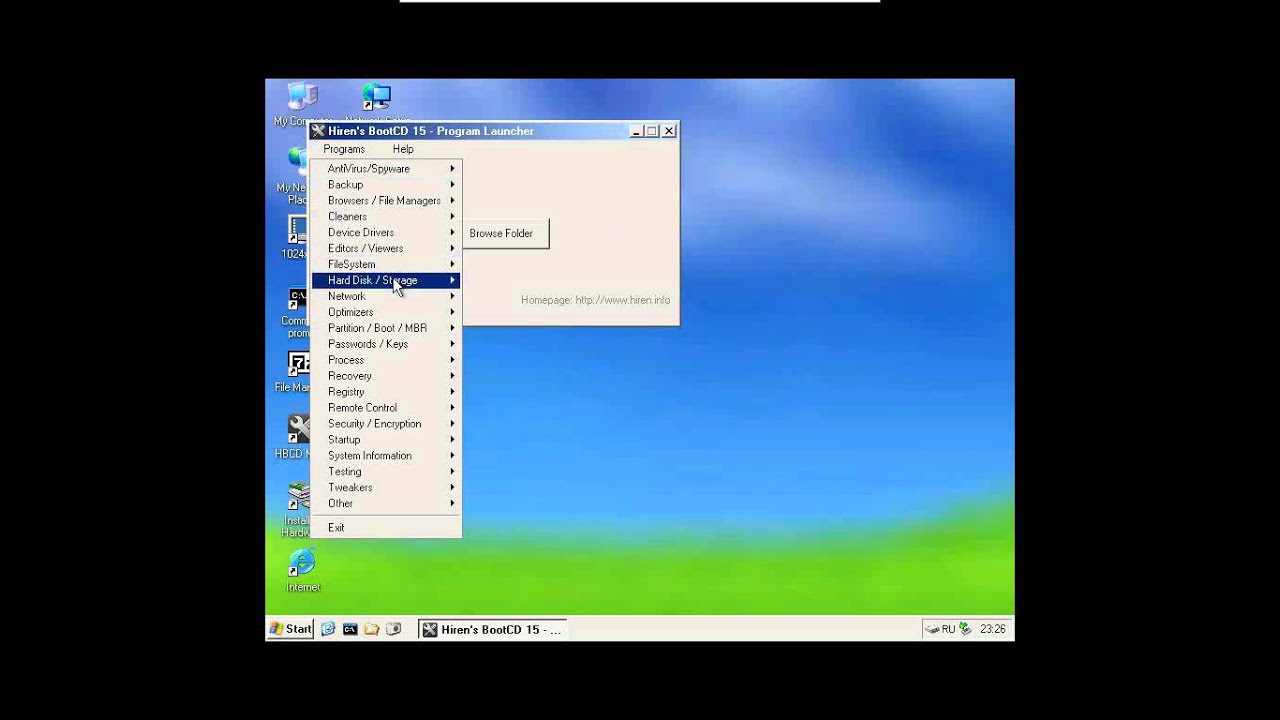Expand the FileSystem submenu arrow
1280x720 pixels.
tap(452, 265)
